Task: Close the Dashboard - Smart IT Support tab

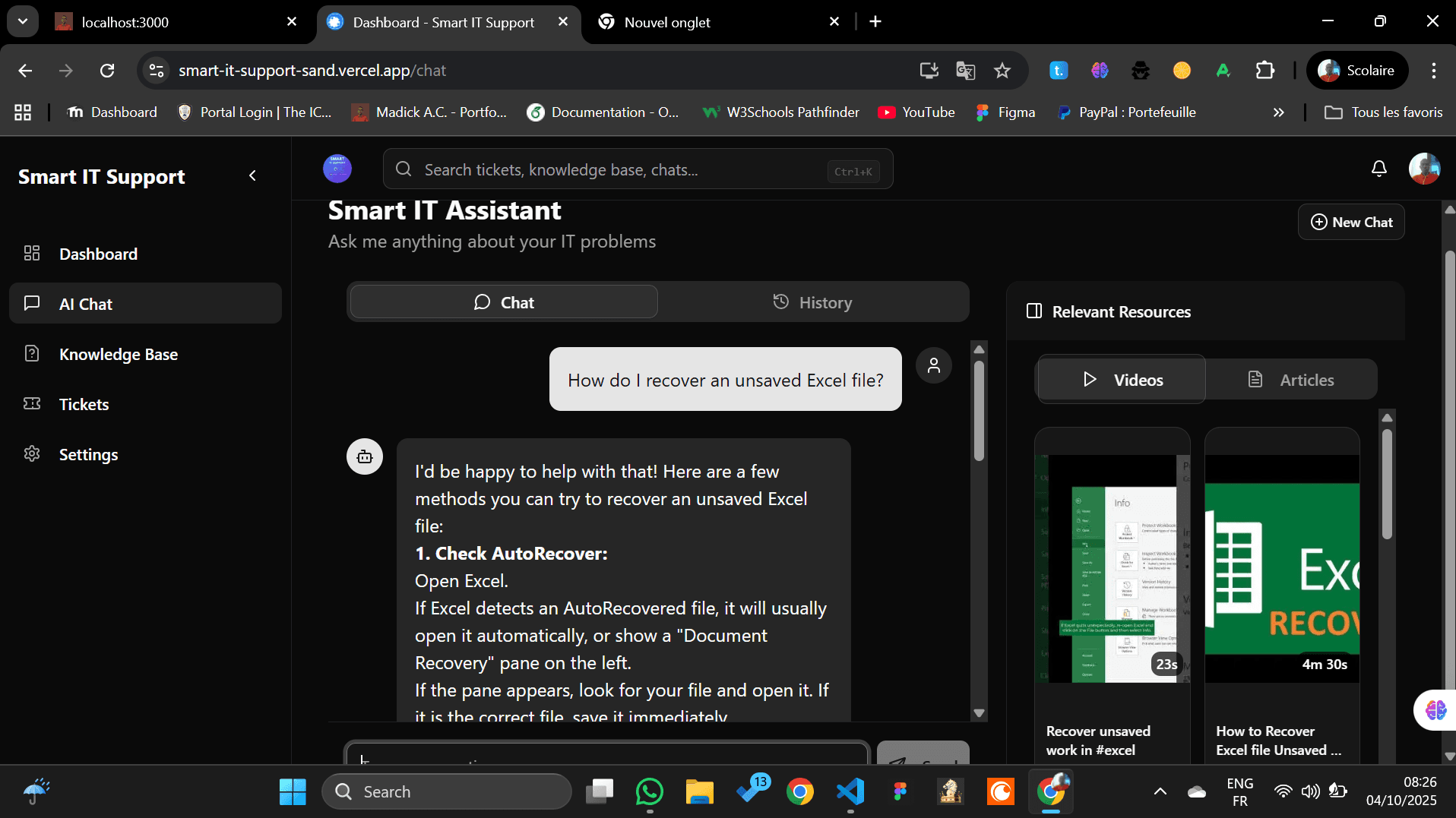Action: click(563, 21)
